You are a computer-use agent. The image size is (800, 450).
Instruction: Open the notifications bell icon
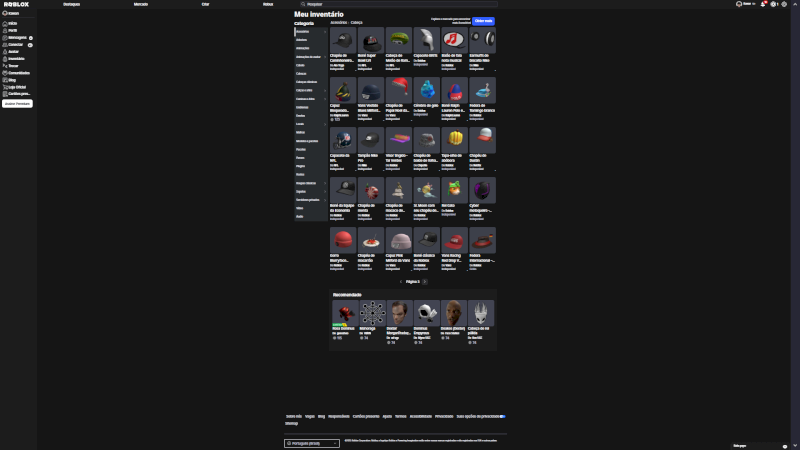pyautogui.click(x=763, y=4)
